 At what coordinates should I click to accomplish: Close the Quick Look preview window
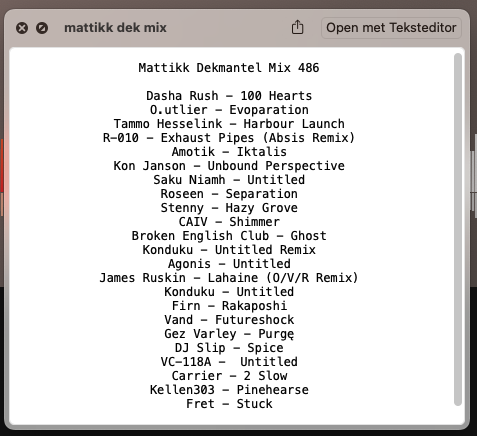pos(22,28)
